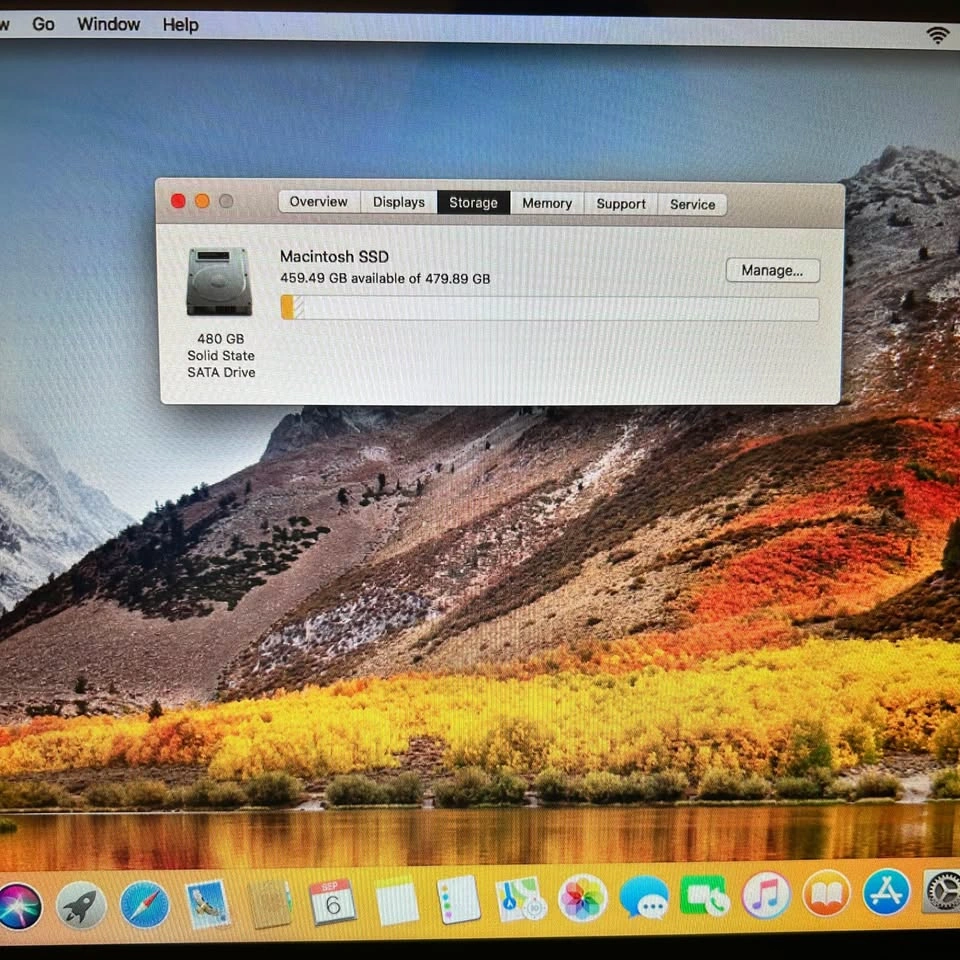Open Calendar showing date 6
960x960 pixels.
pyautogui.click(x=332, y=902)
